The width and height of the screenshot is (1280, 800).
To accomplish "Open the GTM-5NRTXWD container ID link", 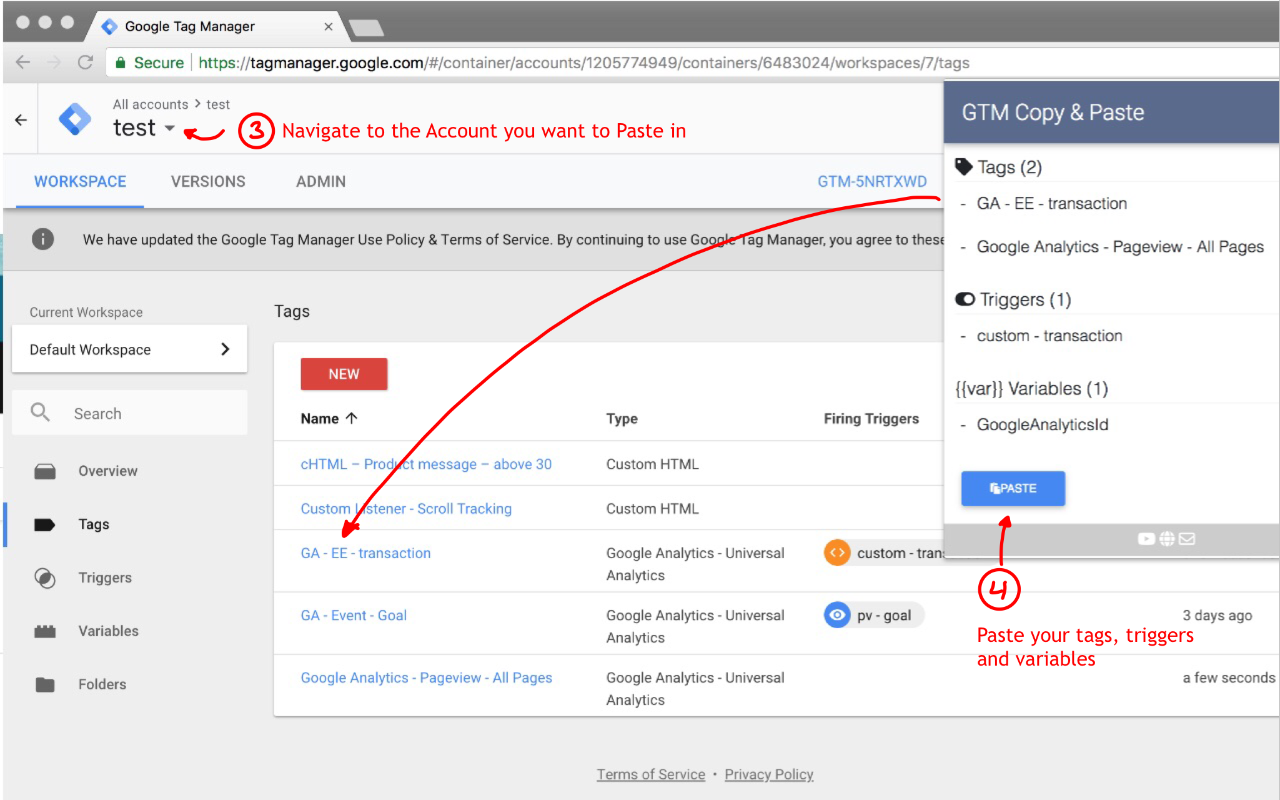I will coord(872,181).
